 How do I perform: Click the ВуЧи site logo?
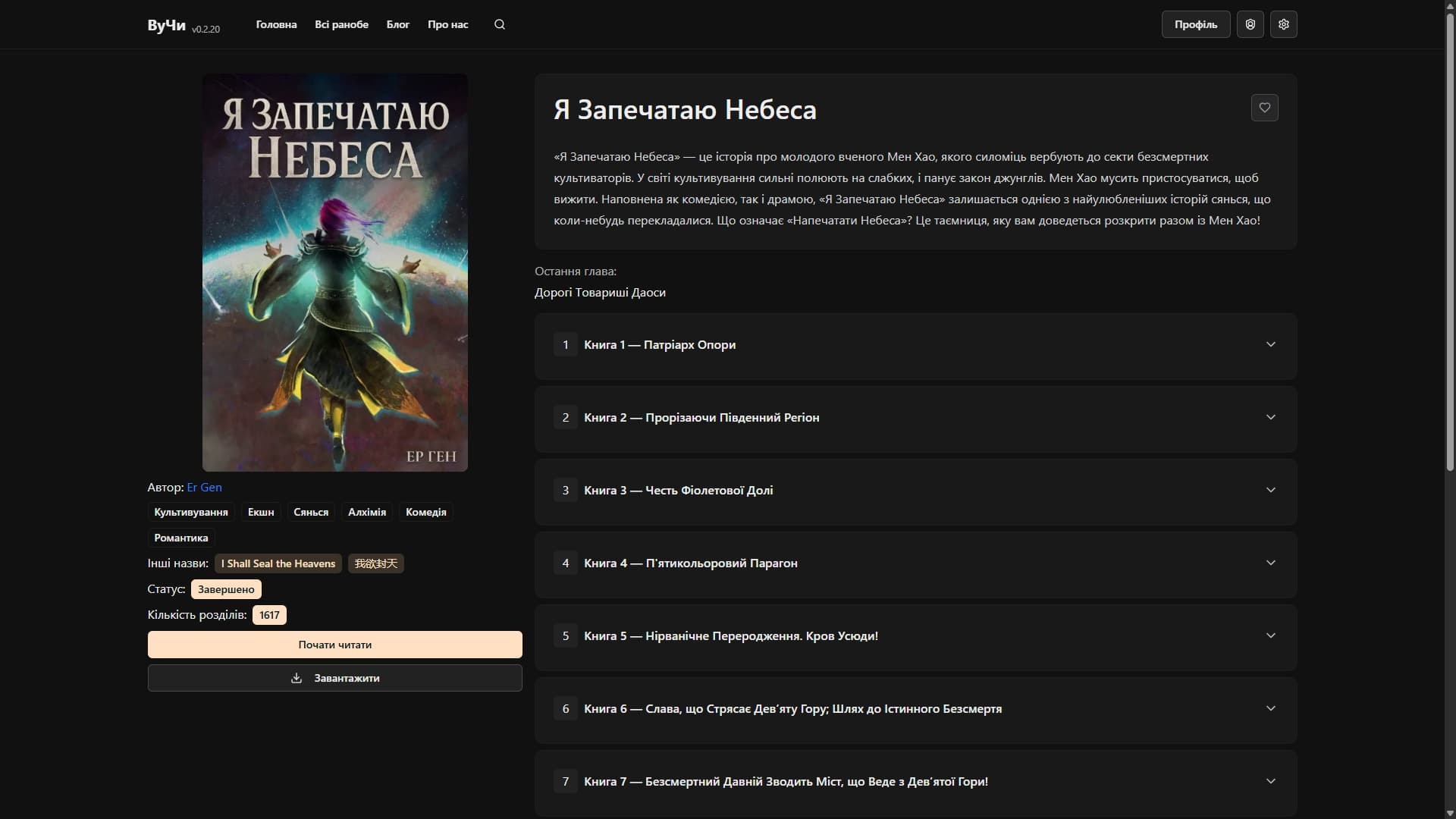pyautogui.click(x=166, y=25)
